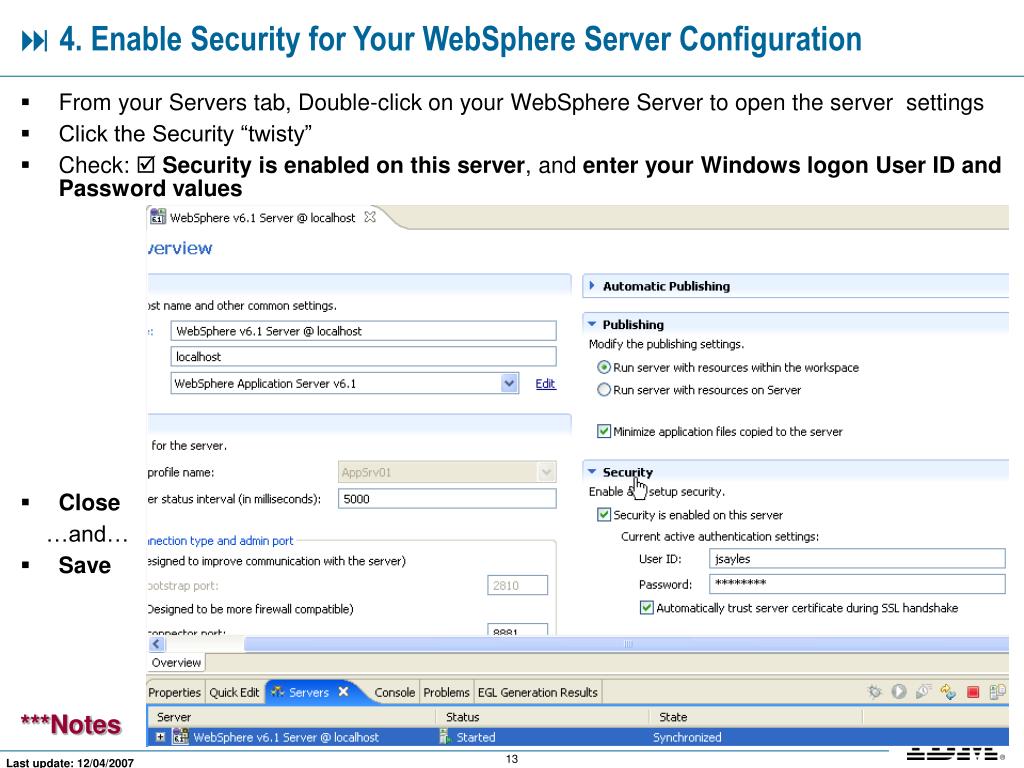
Task: Click the Status column header
Action: tap(542, 717)
